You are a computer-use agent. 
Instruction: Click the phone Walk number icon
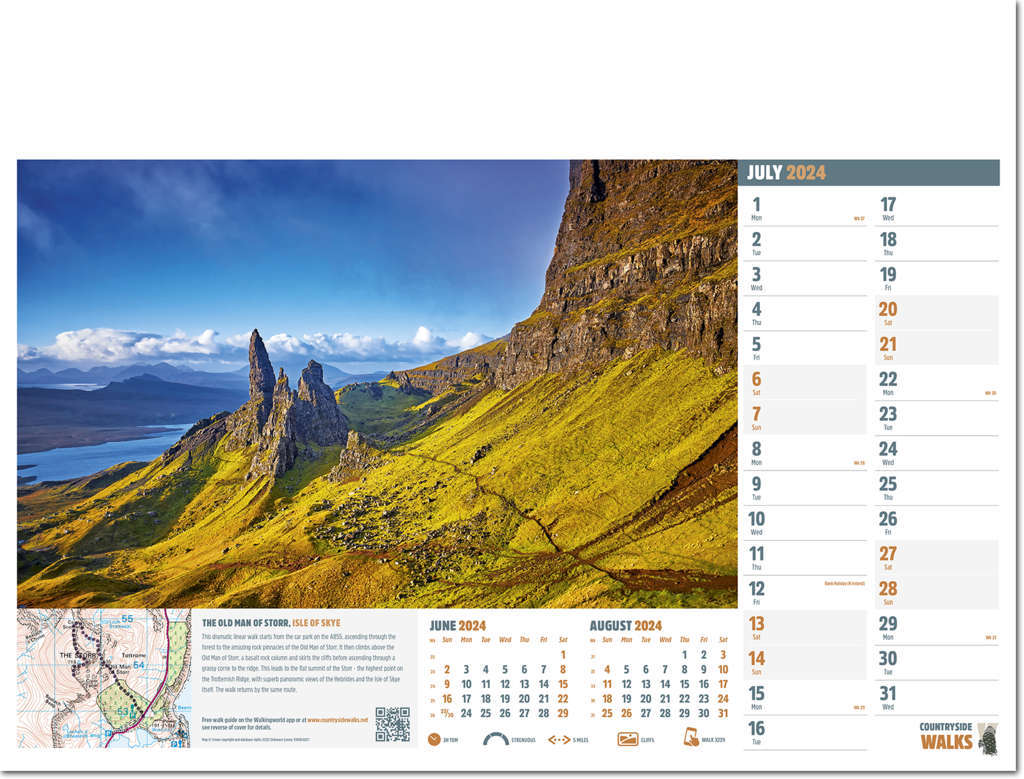[691, 738]
